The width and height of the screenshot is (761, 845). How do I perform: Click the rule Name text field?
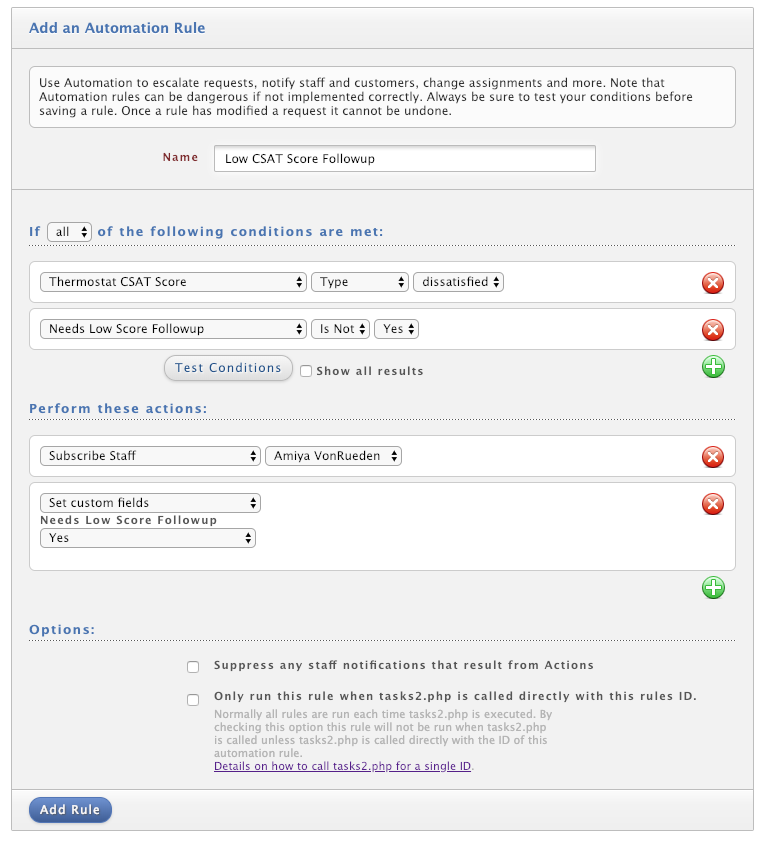(x=405, y=158)
